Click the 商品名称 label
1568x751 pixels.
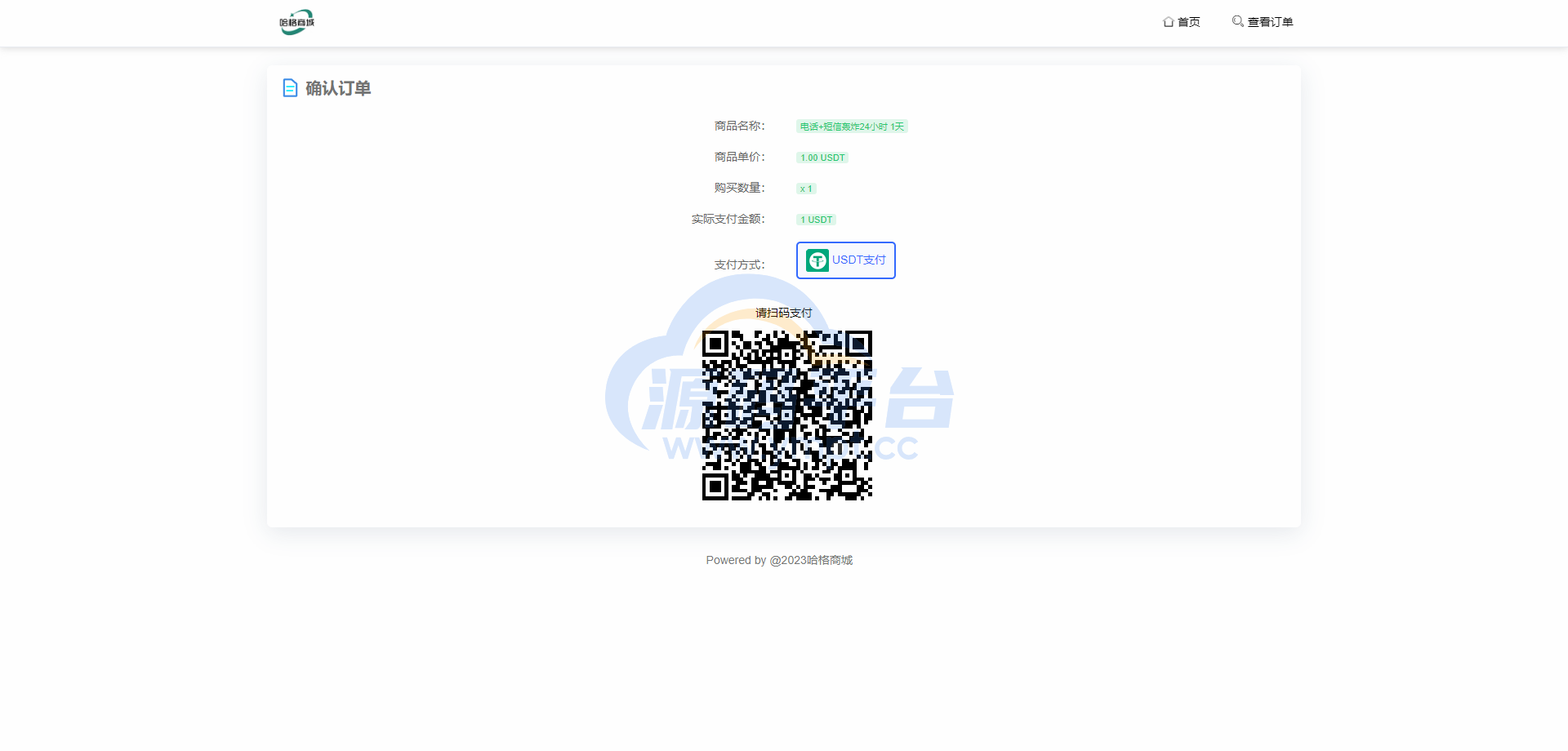[x=740, y=126]
